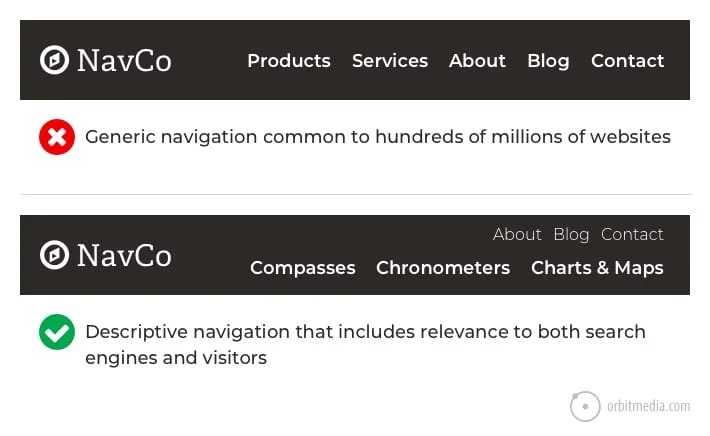Click the compass logo icon in top navbar
The width and height of the screenshot is (710, 436).
pos(54,60)
